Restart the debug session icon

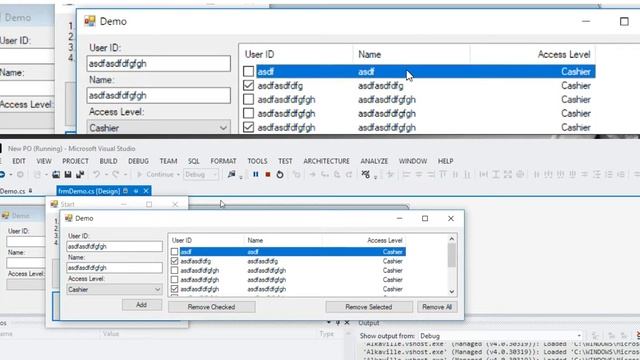pos(280,175)
